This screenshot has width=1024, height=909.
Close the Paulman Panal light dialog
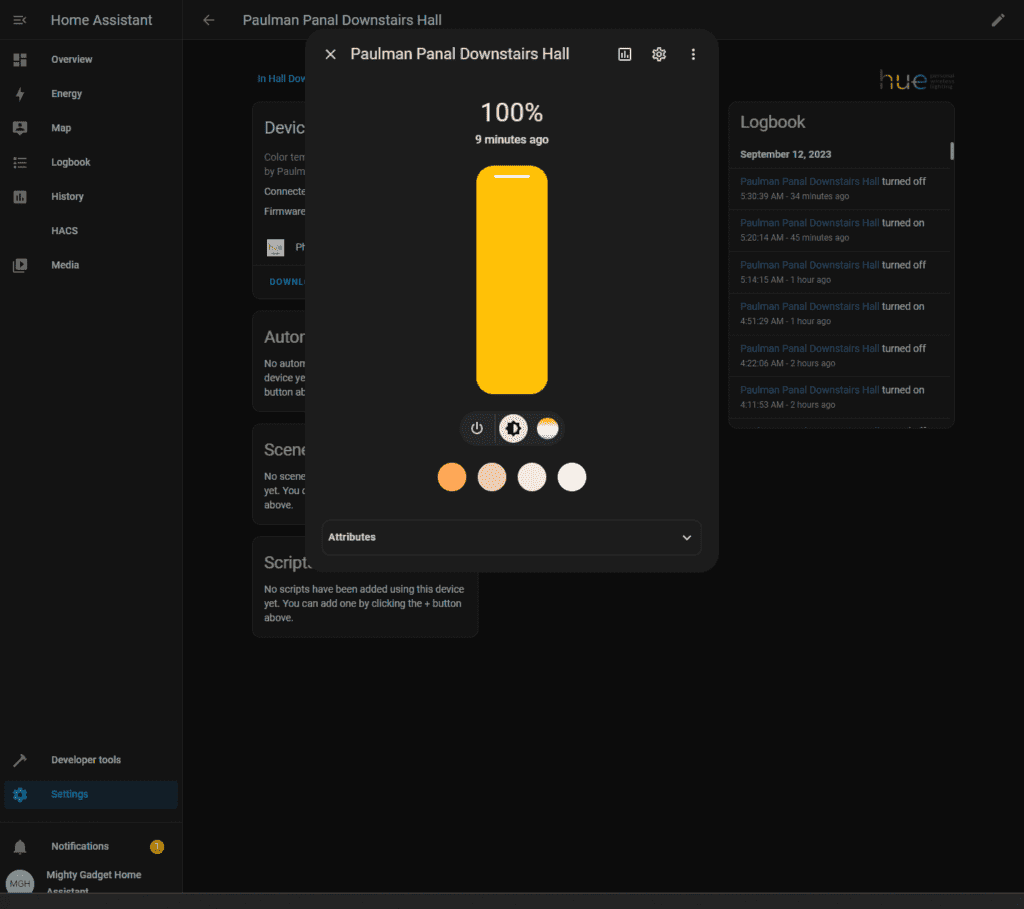tap(331, 55)
